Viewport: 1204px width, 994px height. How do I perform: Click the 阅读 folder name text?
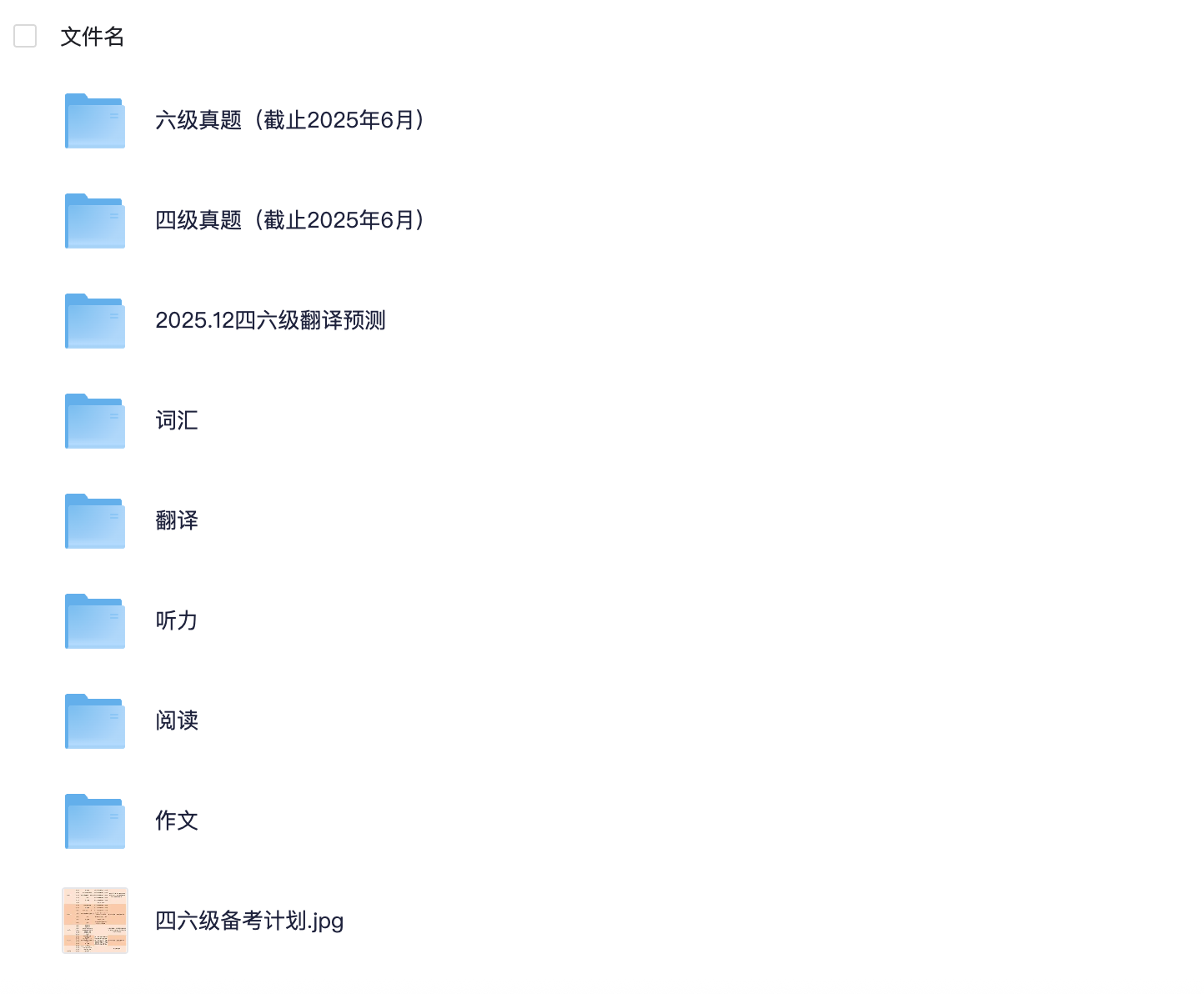click(177, 720)
